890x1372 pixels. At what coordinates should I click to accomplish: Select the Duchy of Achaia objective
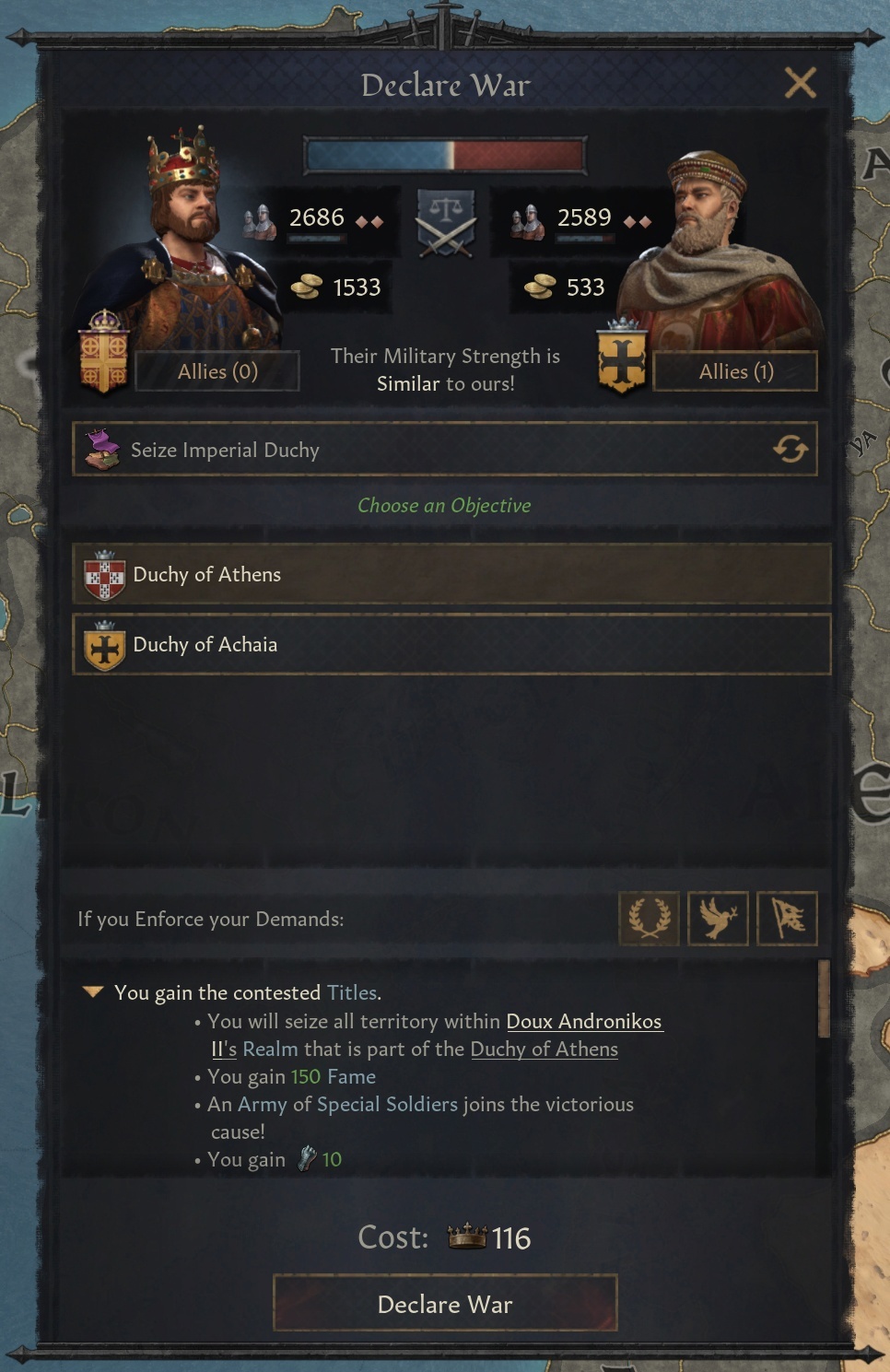(x=451, y=644)
